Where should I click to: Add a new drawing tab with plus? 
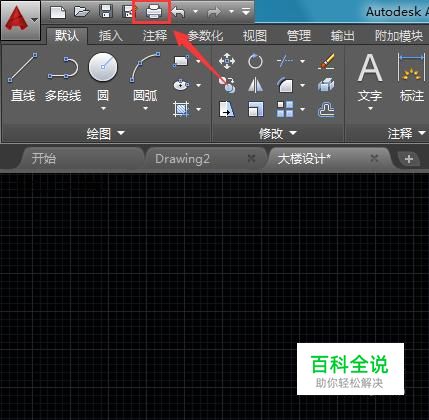[x=409, y=159]
